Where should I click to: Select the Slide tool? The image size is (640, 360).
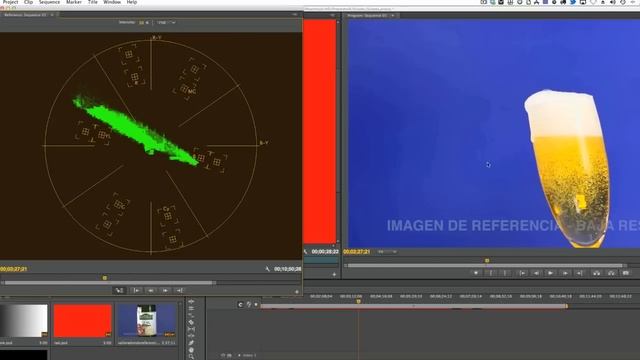[191, 336]
